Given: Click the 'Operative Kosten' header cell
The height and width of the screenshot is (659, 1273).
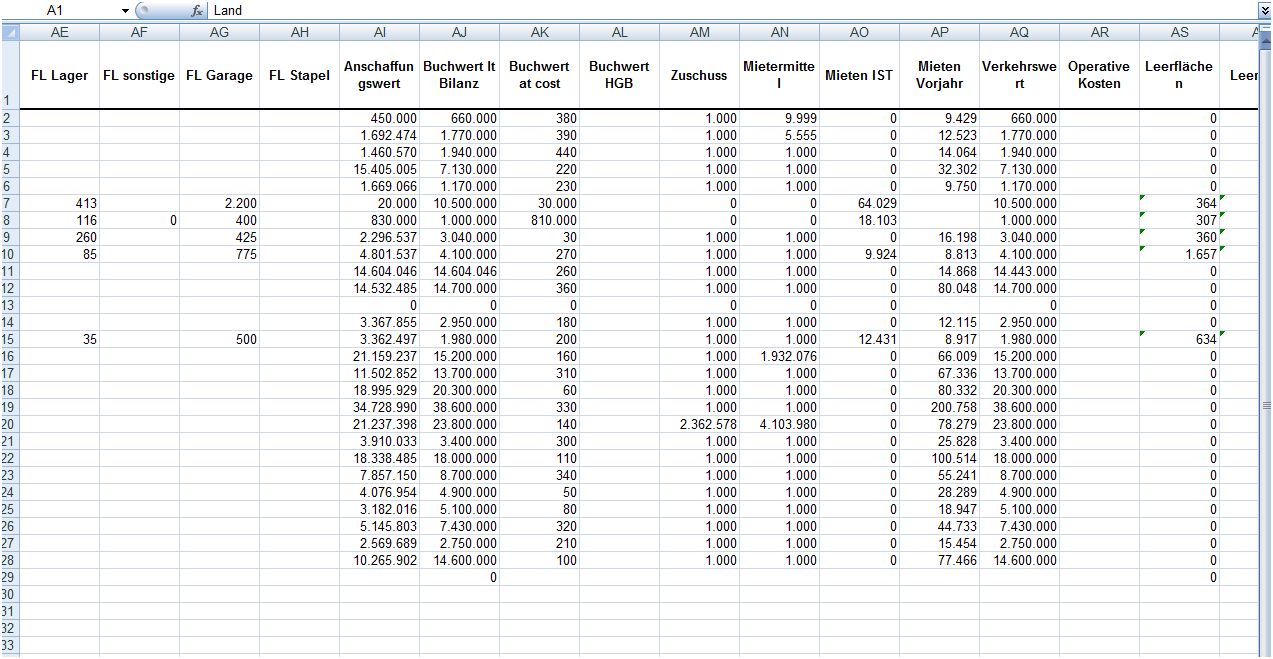Looking at the screenshot, I should [x=1099, y=75].
